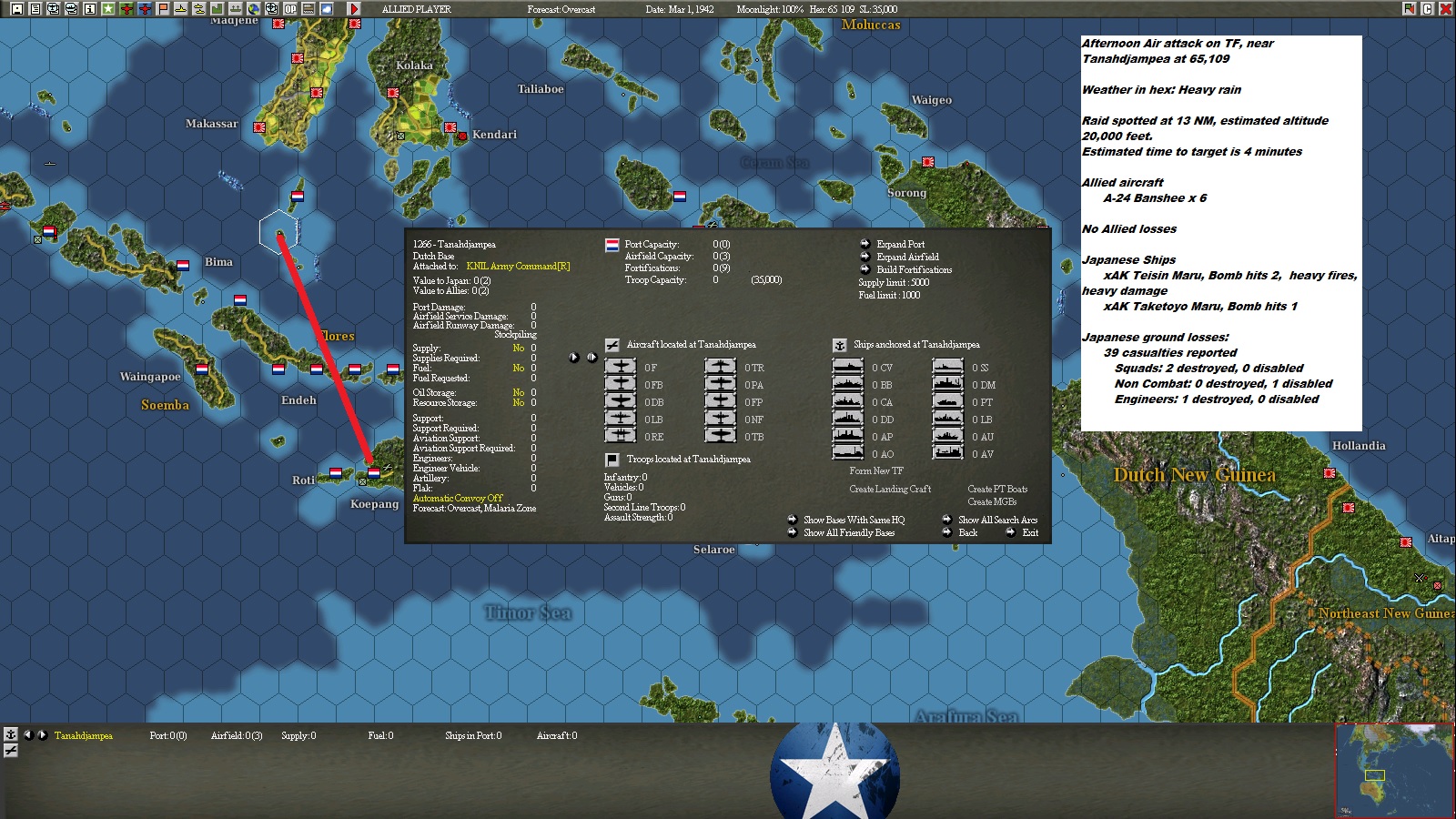This screenshot has width=1456, height=819.
Task: Click the Fuel limit : 1000 text
Action: 889,295
